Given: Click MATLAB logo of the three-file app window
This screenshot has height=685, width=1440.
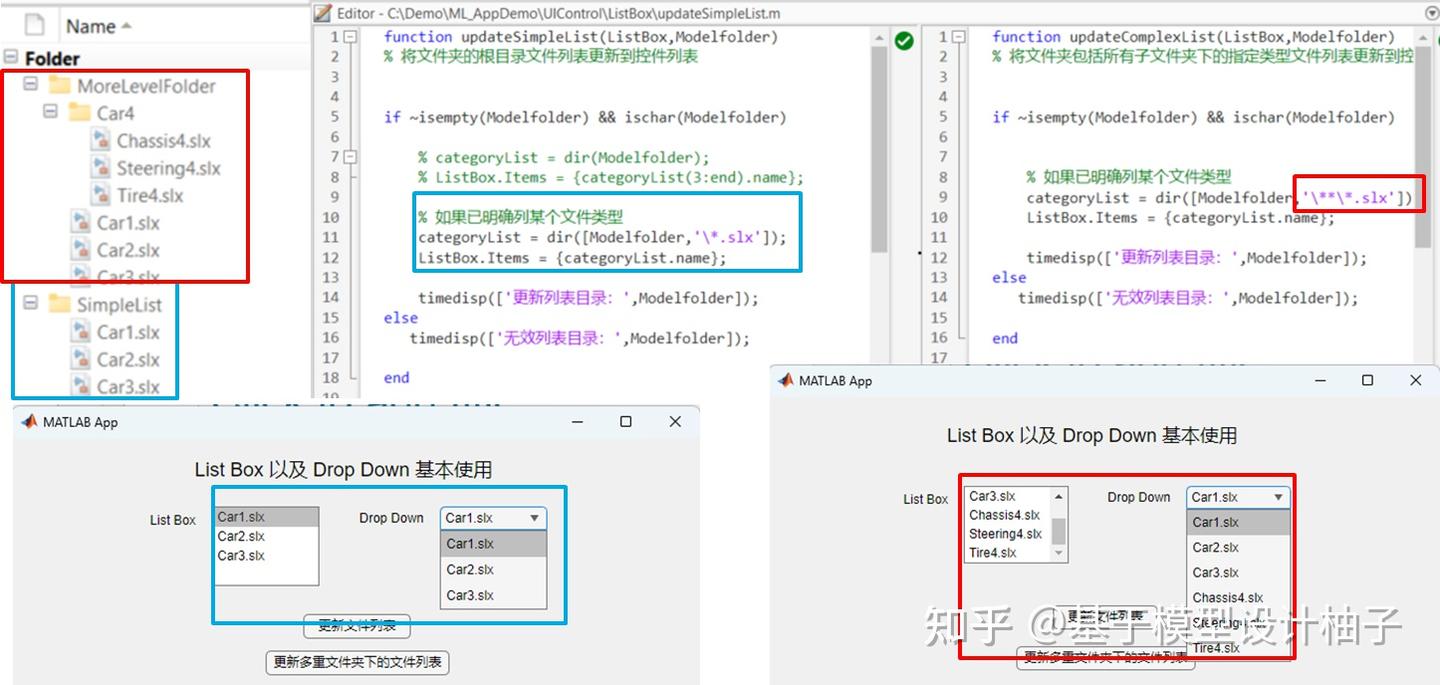Looking at the screenshot, I should click(29, 421).
